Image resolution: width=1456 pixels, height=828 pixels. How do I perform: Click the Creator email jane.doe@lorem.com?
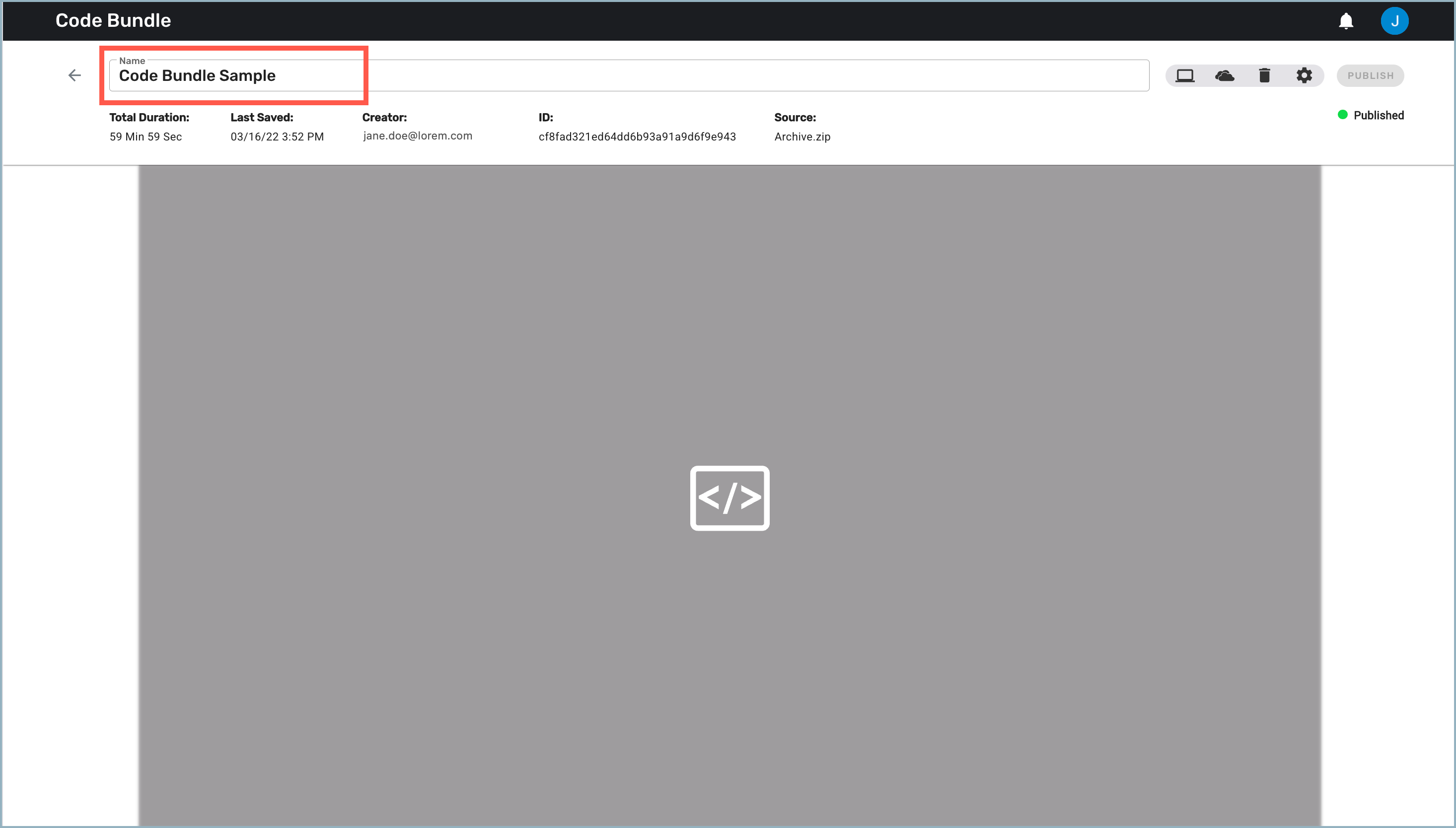[418, 136]
